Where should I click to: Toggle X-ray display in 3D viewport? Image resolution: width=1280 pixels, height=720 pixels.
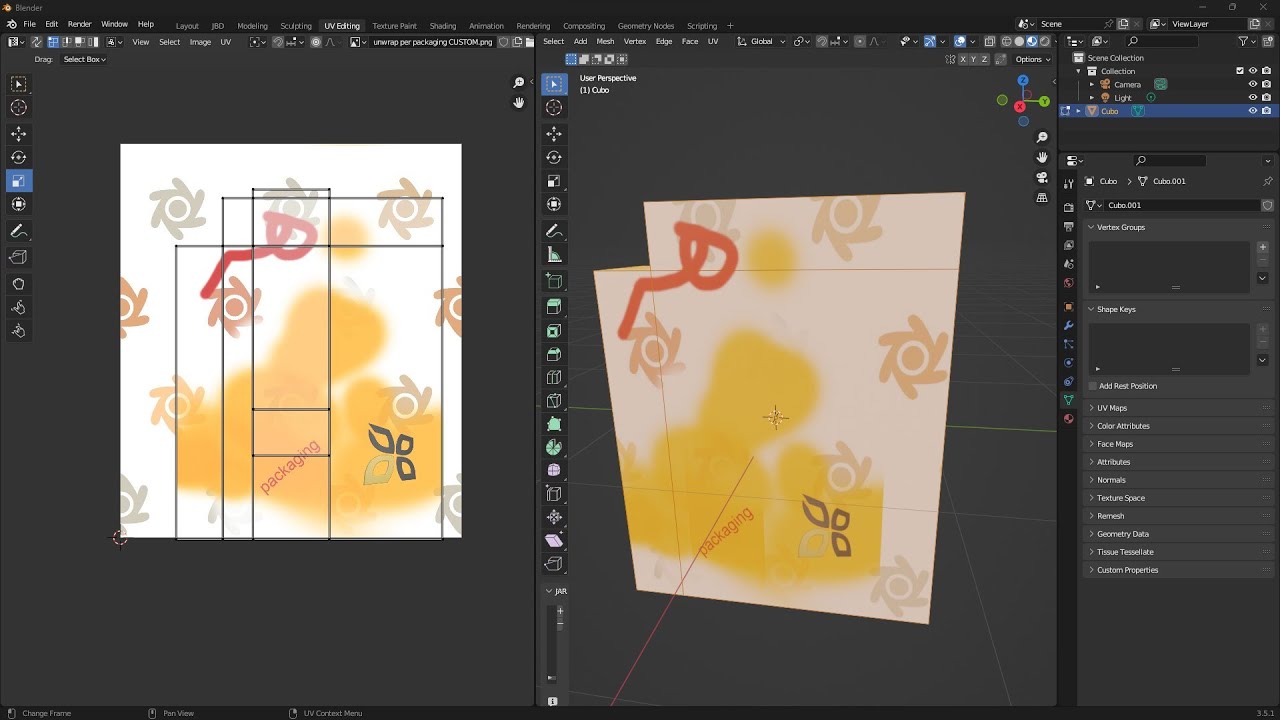990,42
